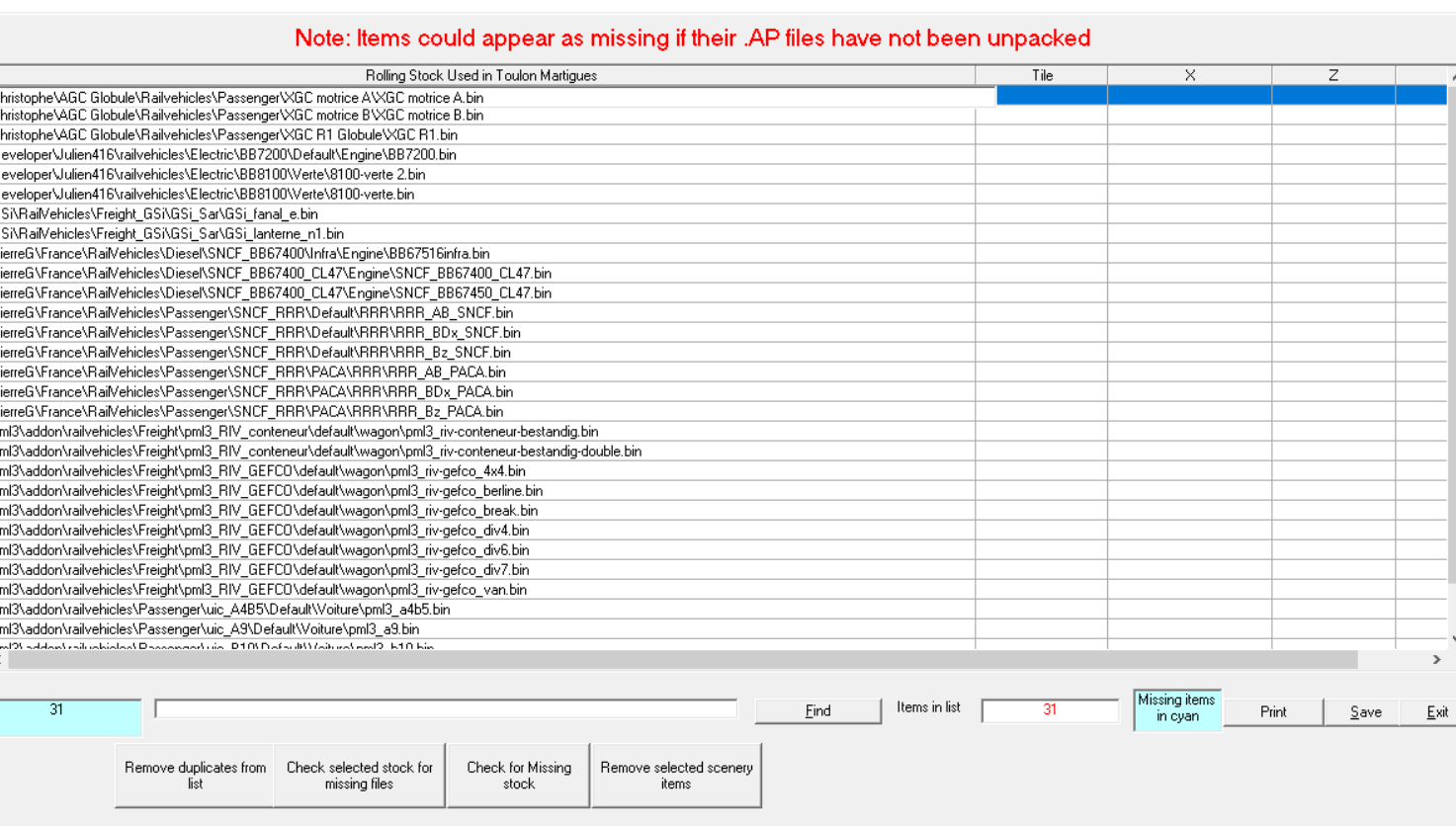Select row 8100-verte.bin

coord(487,195)
